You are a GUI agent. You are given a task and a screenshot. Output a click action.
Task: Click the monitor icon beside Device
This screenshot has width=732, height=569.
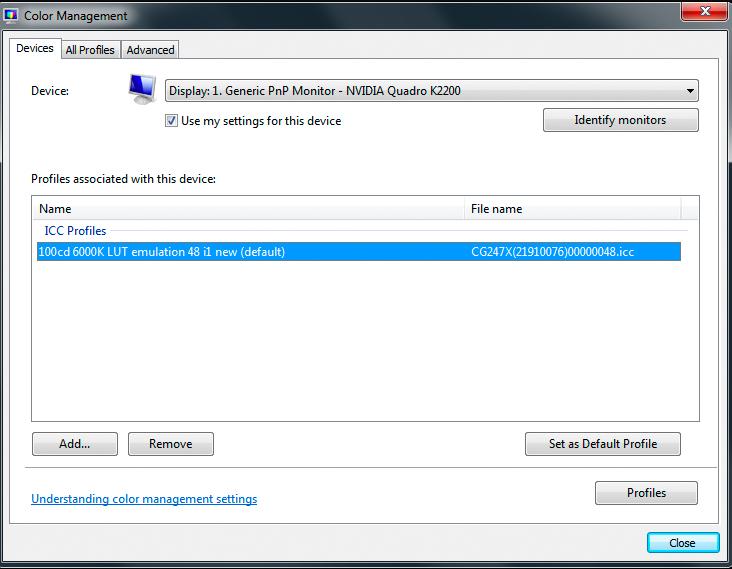click(142, 89)
